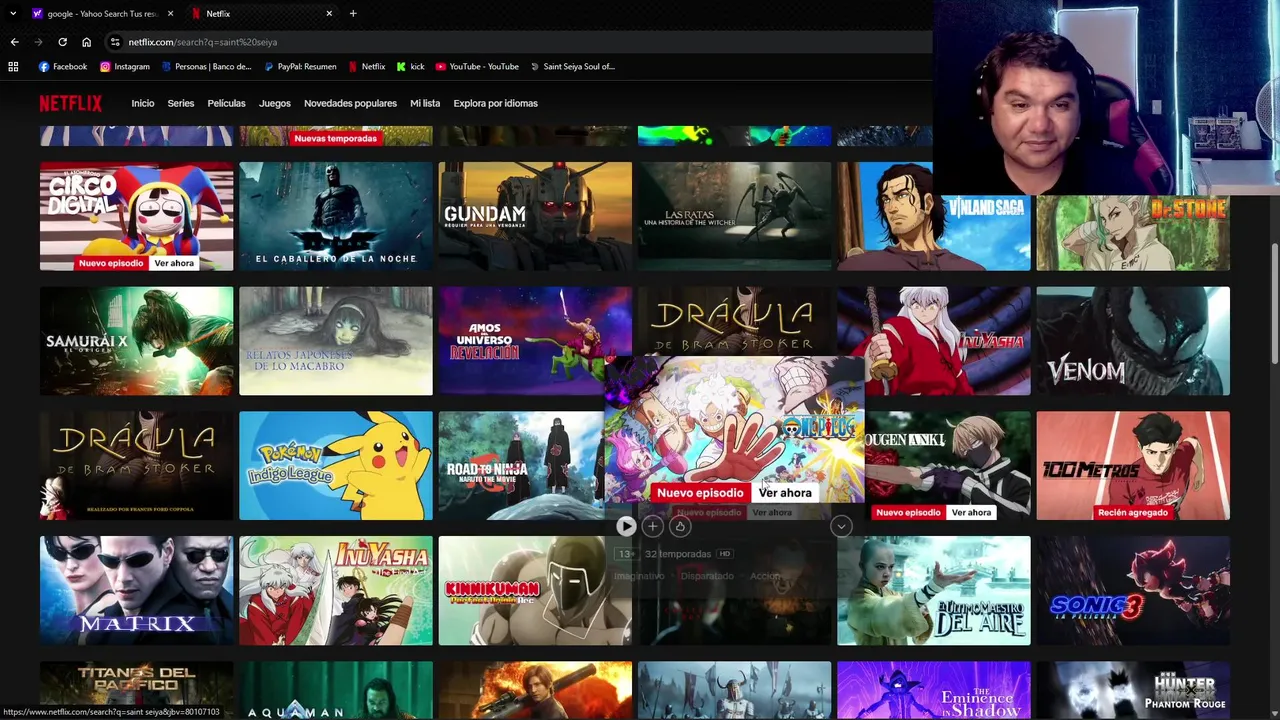Image resolution: width=1280 pixels, height=720 pixels.
Task: Open the tab search dropdown arrow
Action: click(x=13, y=13)
